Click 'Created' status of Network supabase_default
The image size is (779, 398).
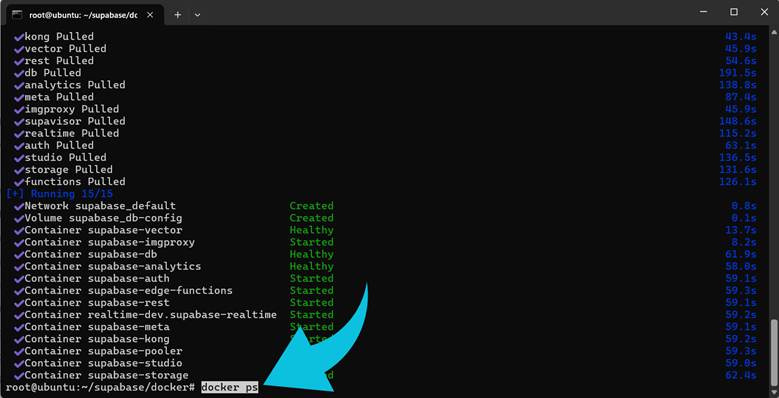pos(312,206)
